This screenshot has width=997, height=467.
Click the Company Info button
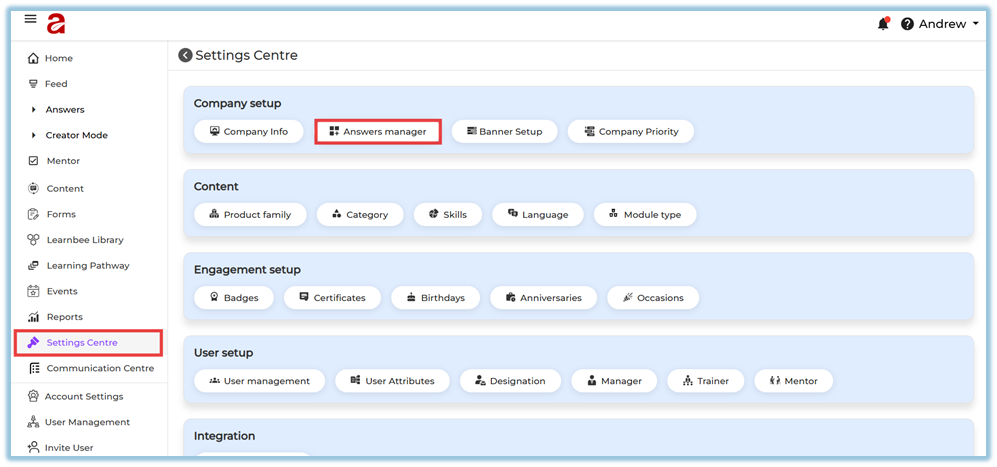coord(248,132)
